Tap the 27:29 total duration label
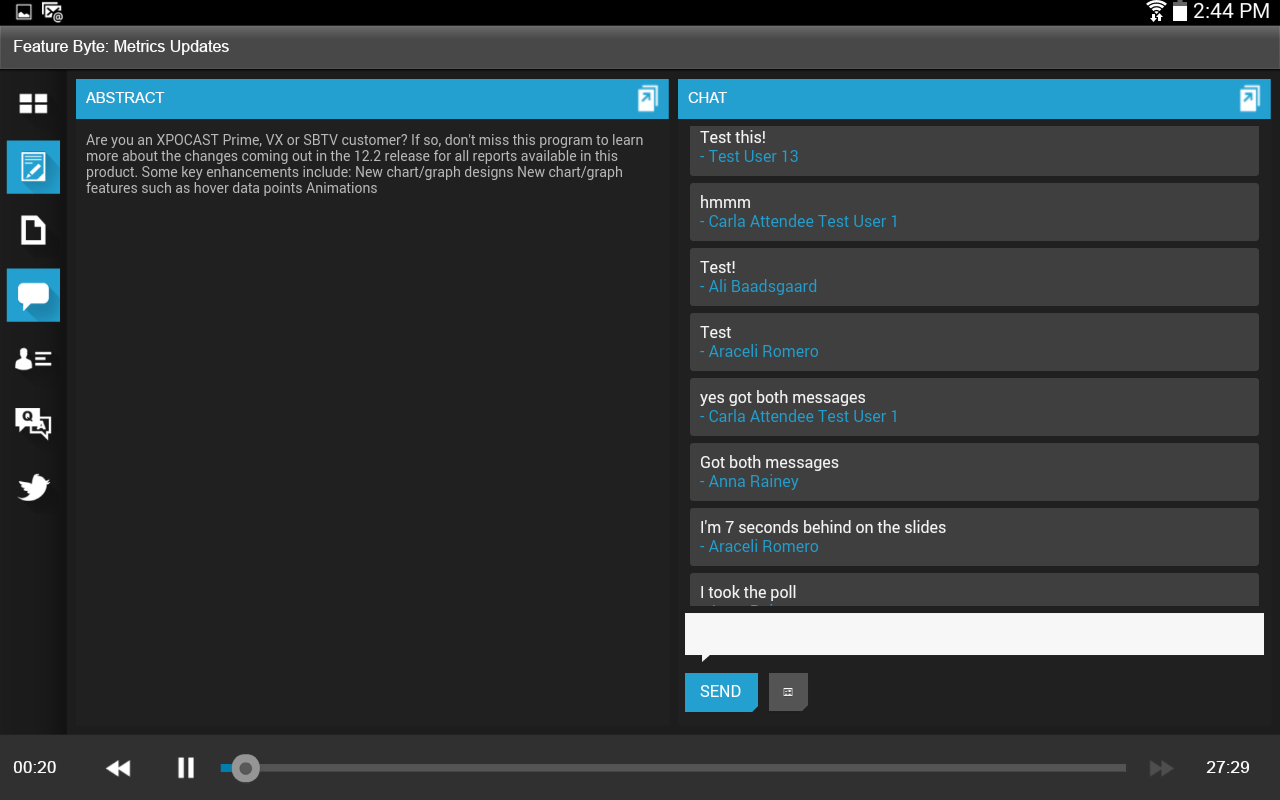 point(1228,768)
